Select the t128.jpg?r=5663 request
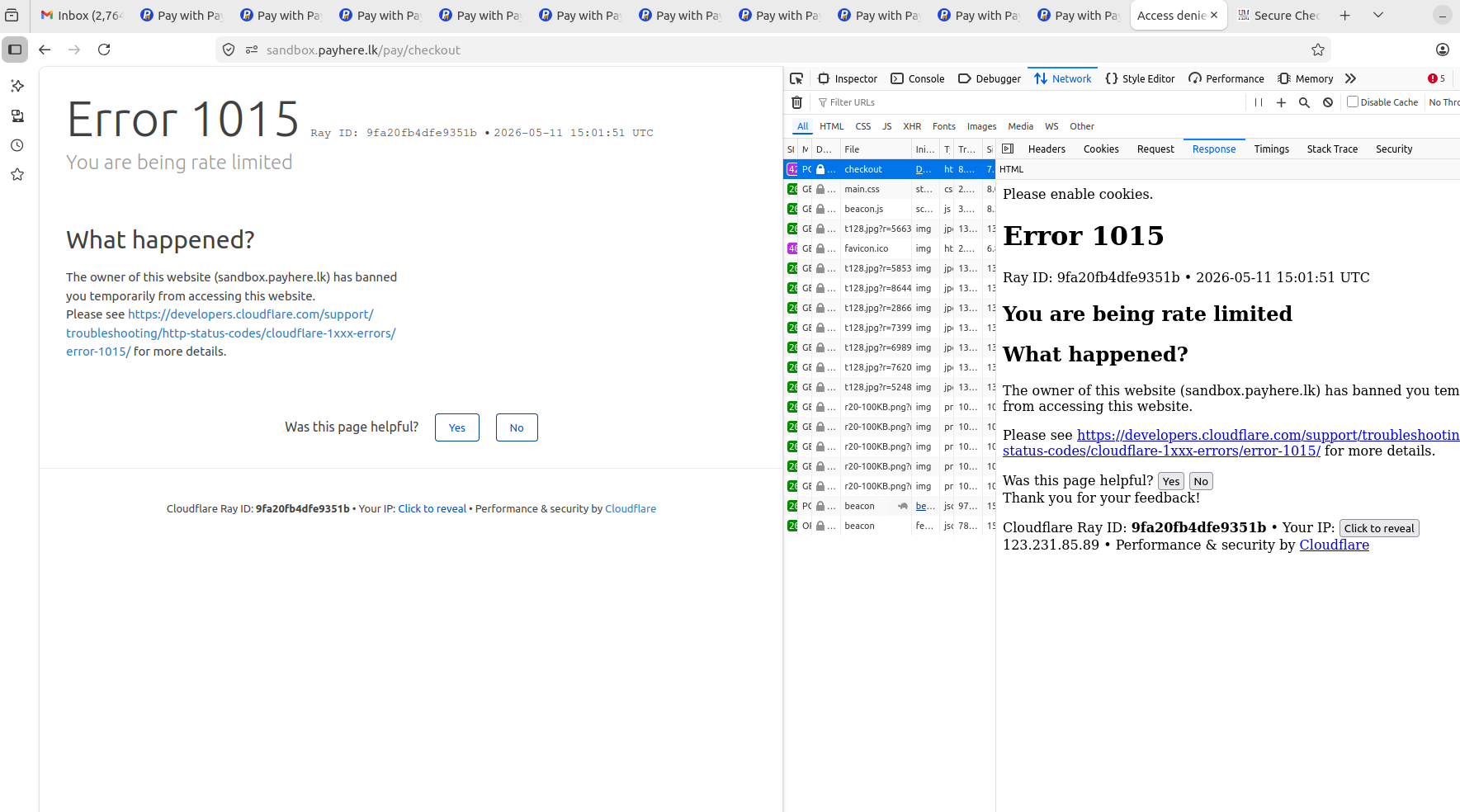 (889, 229)
